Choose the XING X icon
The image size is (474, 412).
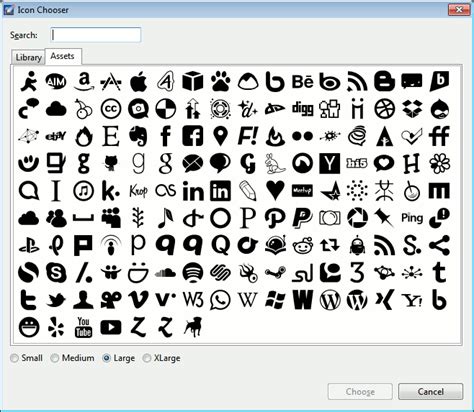point(384,300)
